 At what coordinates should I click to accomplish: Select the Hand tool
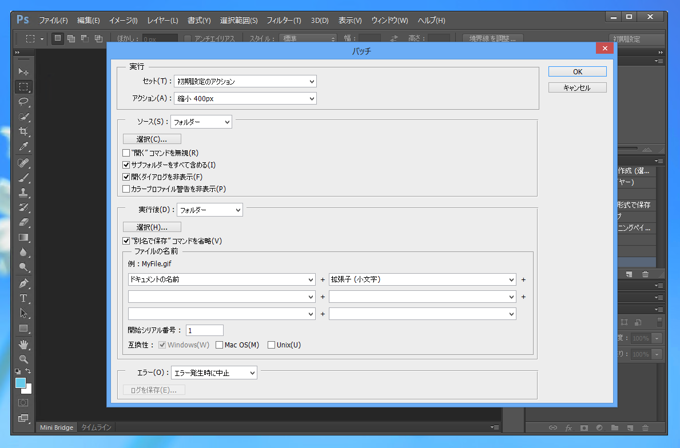point(23,345)
